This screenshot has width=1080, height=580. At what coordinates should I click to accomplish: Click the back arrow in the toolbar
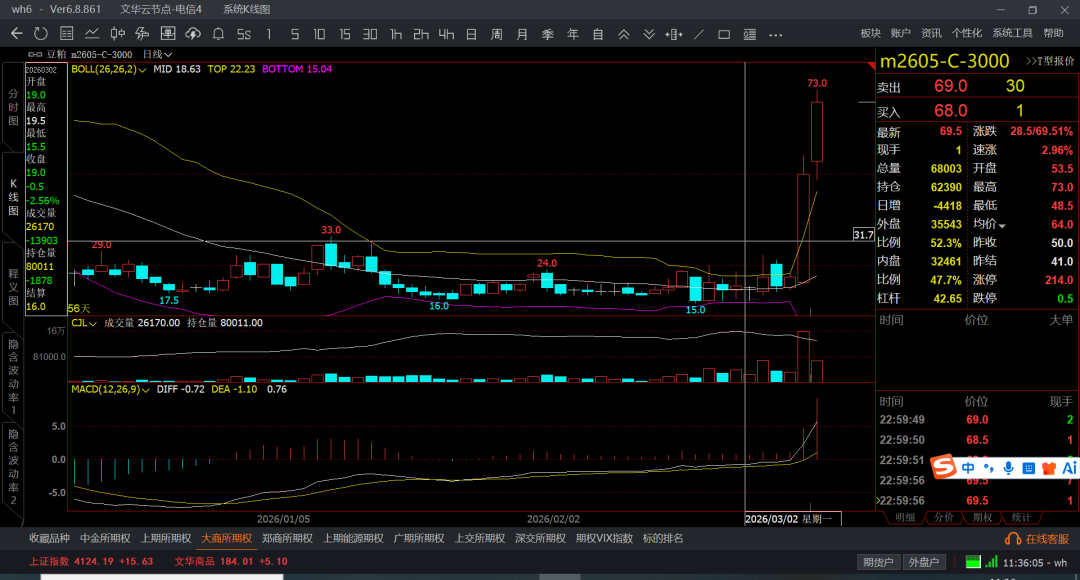tap(16, 34)
